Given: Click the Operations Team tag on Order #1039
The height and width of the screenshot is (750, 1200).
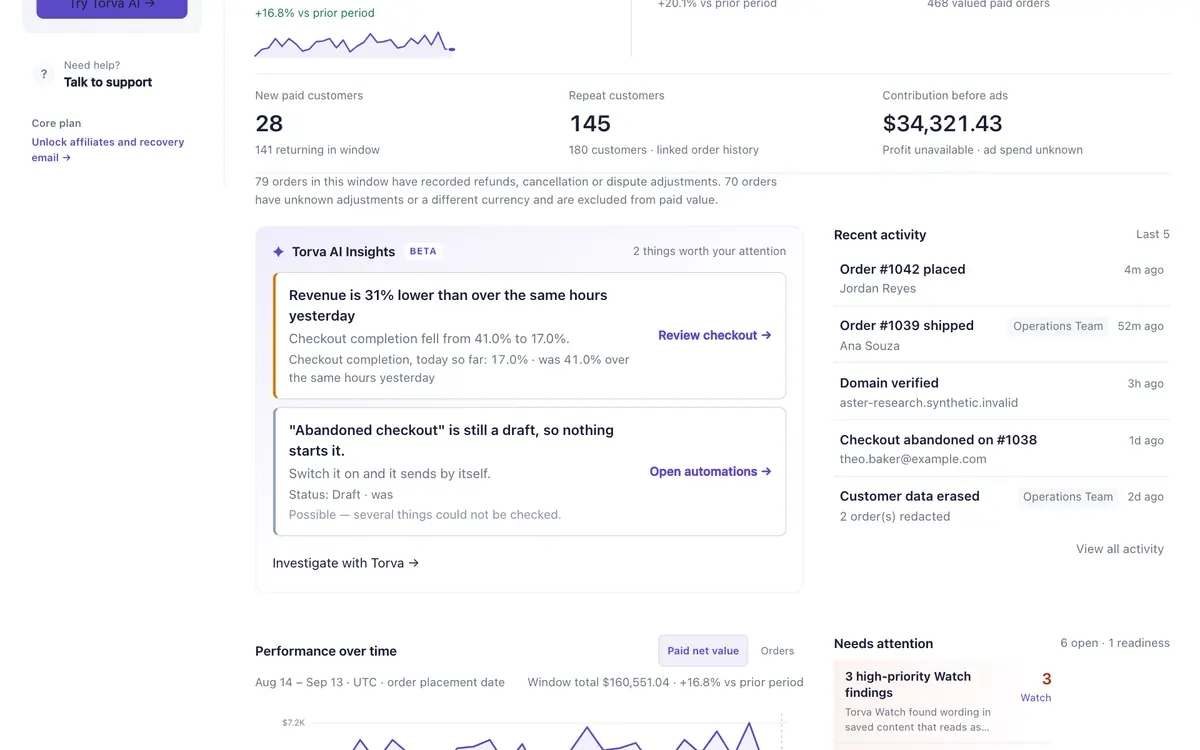Looking at the screenshot, I should (x=1058, y=326).
